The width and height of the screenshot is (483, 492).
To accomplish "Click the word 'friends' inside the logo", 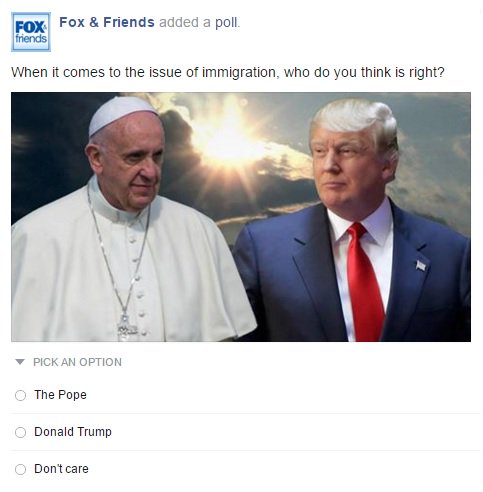I will point(31,39).
